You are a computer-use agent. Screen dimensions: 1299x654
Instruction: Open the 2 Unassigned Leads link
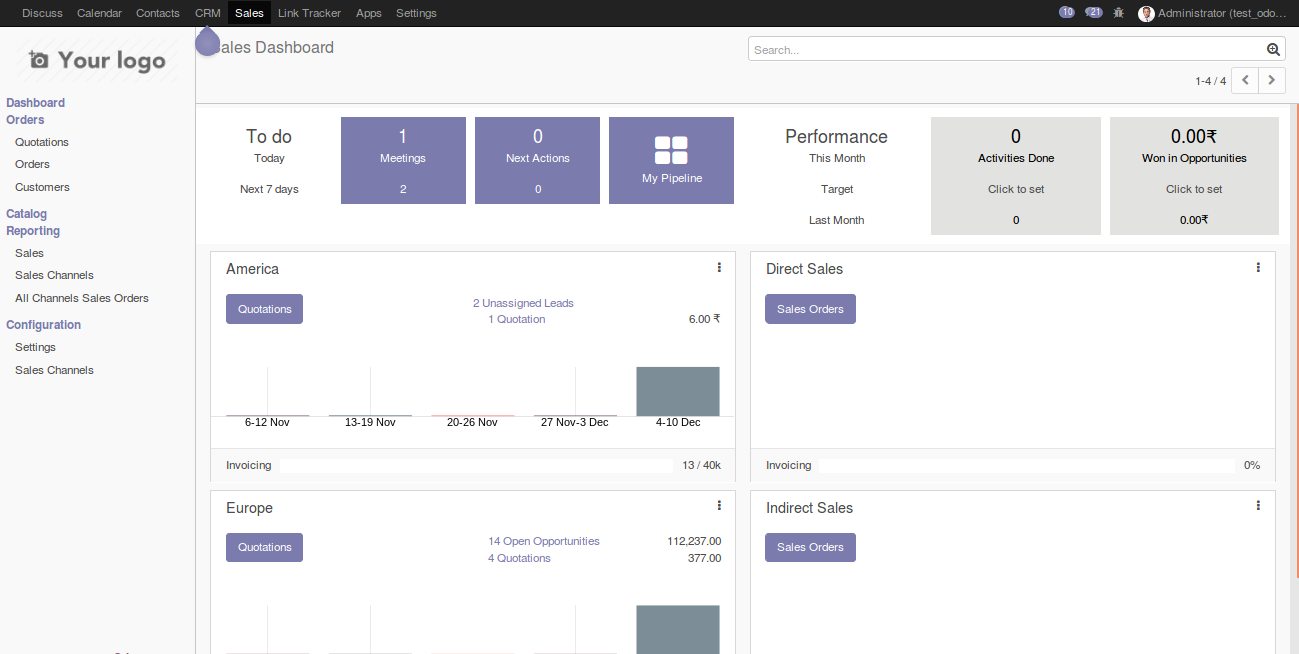tap(523, 302)
